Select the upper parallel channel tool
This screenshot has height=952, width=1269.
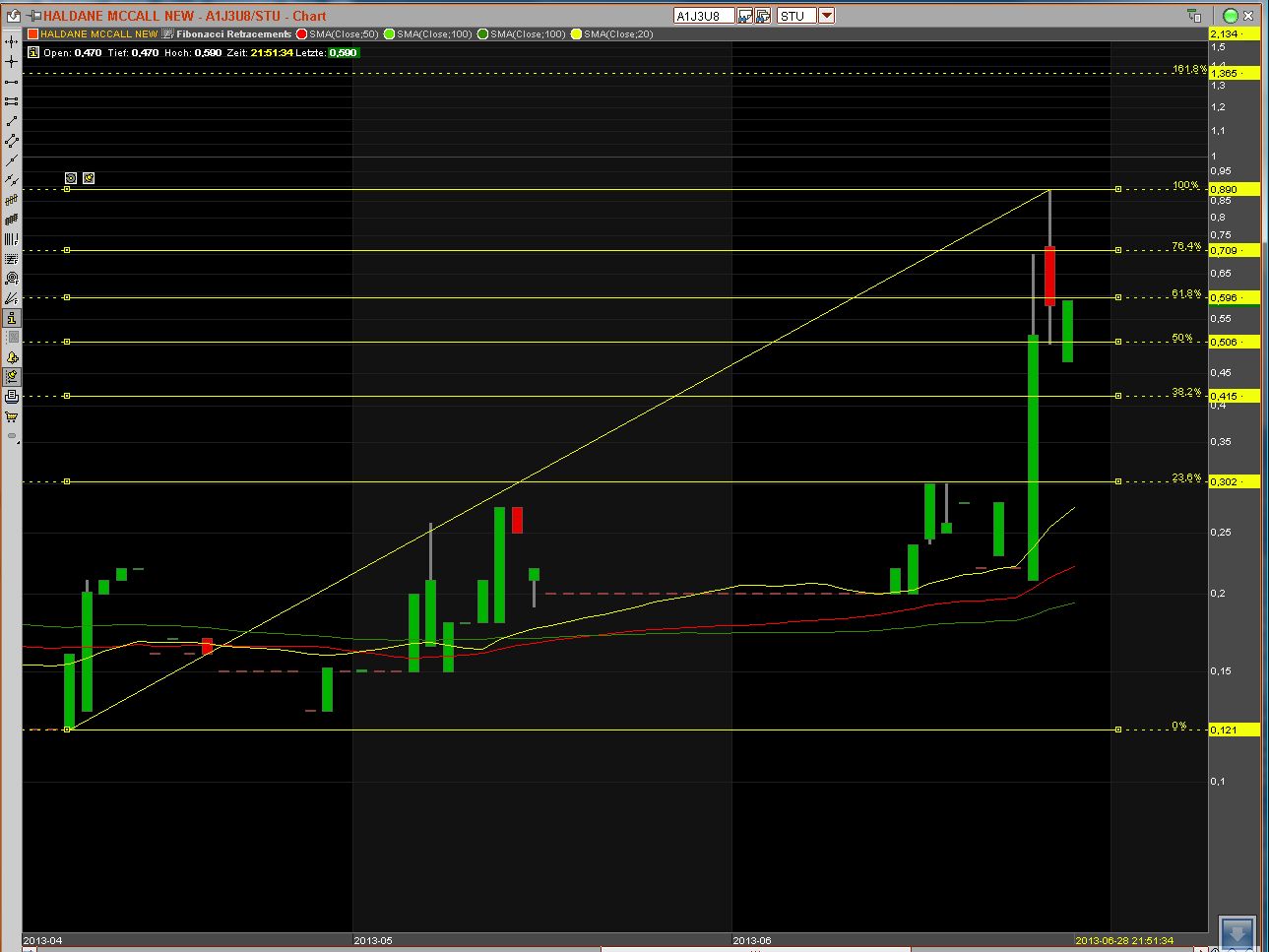(12, 200)
